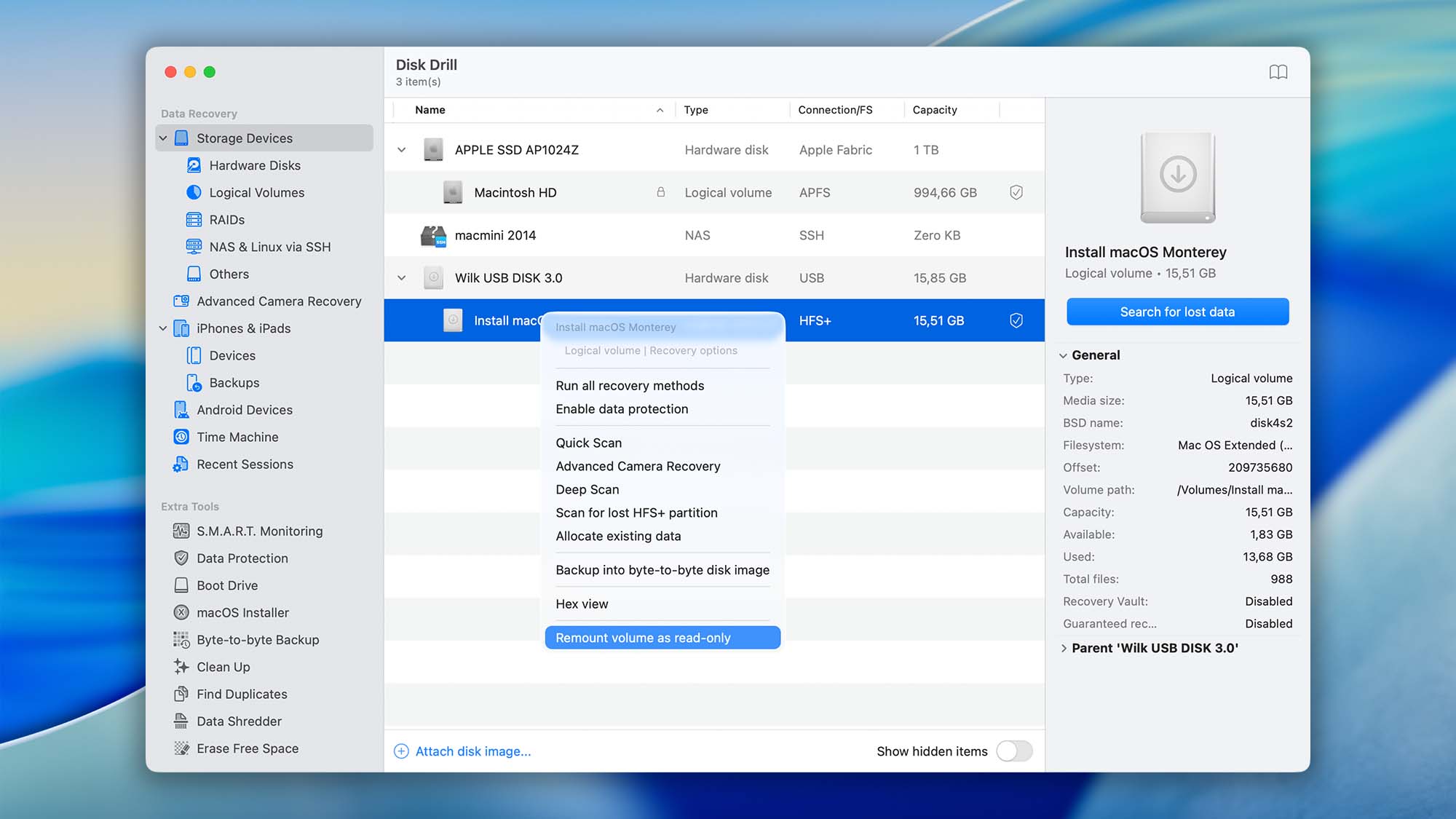This screenshot has width=1456, height=819.
Task: Click the shield icon on Macintosh HD row
Action: pyautogui.click(x=1016, y=192)
